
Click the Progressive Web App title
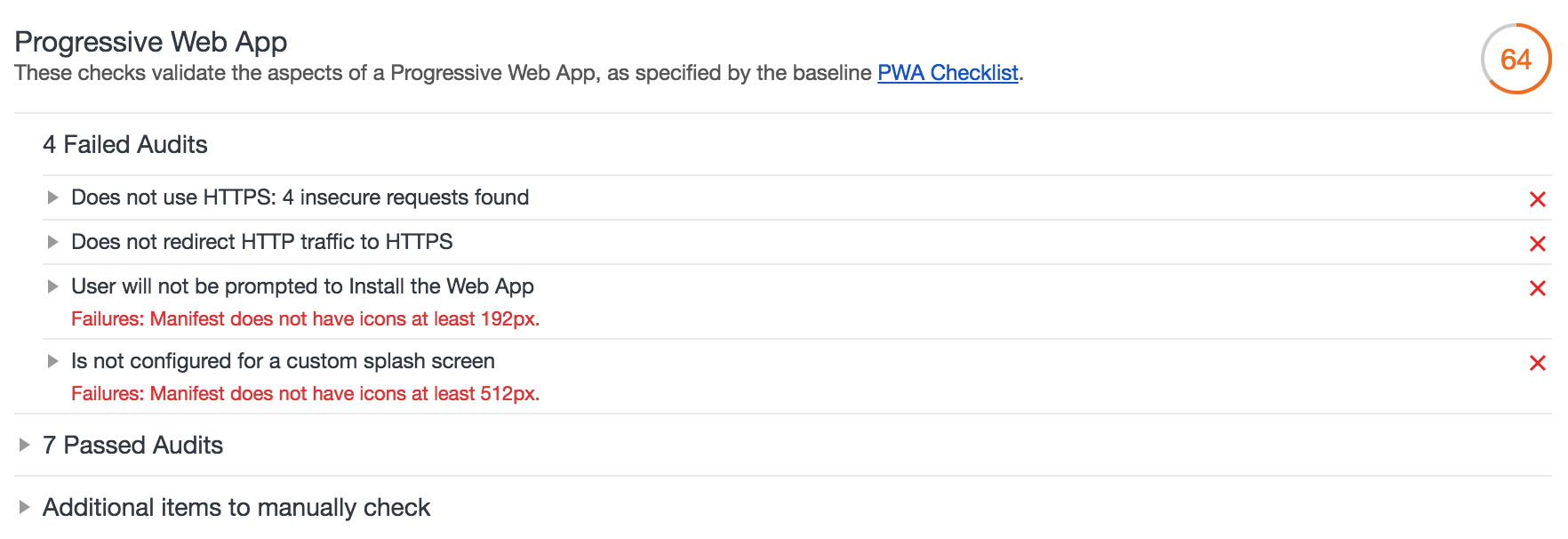tap(151, 42)
